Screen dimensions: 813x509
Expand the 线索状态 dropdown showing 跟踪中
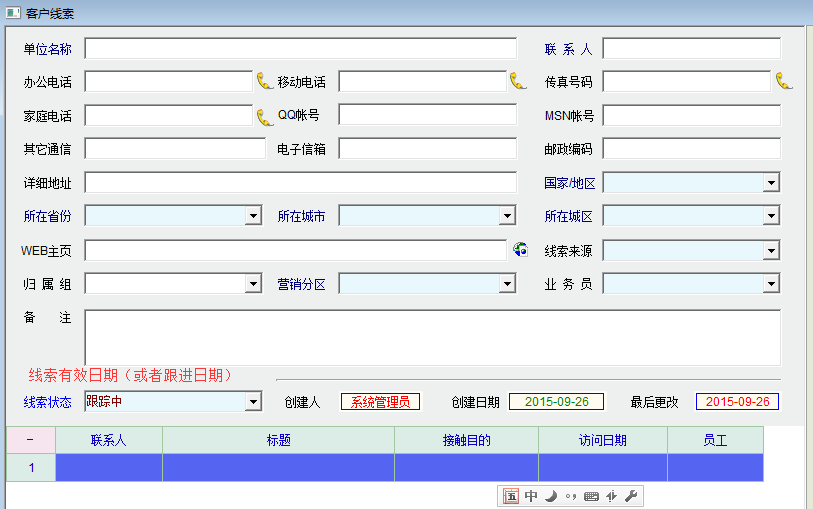(253, 402)
